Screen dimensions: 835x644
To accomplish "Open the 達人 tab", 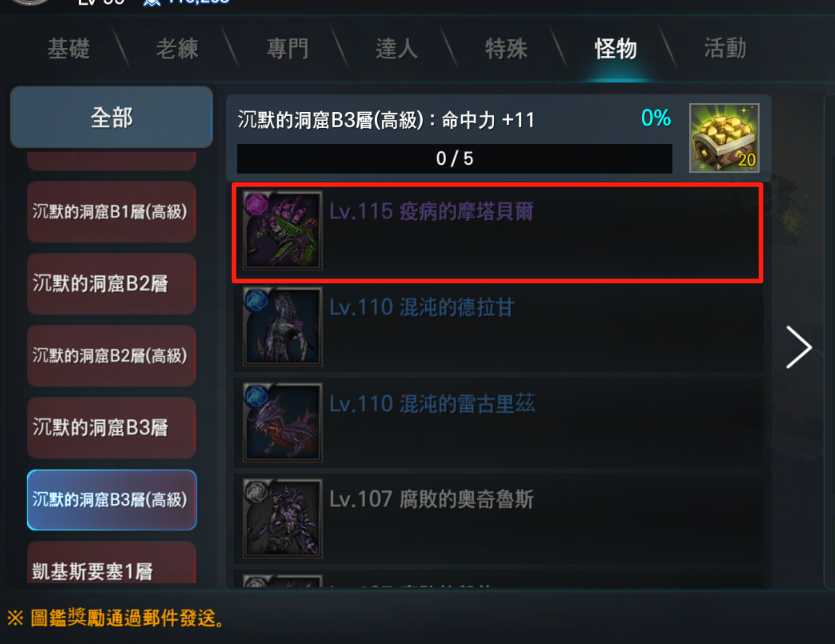I will point(397,49).
